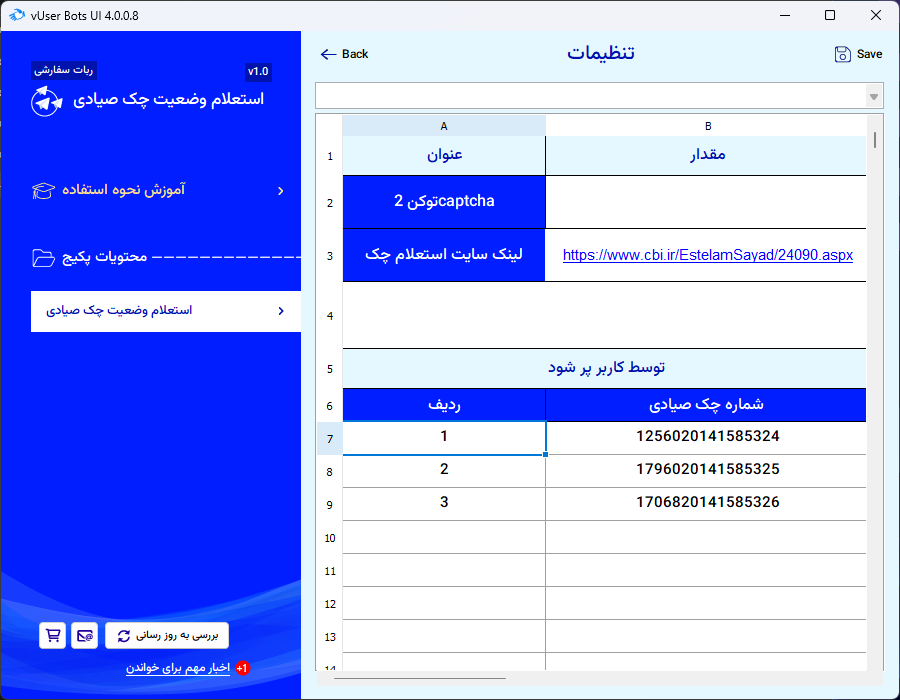Image resolution: width=900 pixels, height=700 pixels.
Task: Click cell 1796020141585325
Action: coord(705,470)
